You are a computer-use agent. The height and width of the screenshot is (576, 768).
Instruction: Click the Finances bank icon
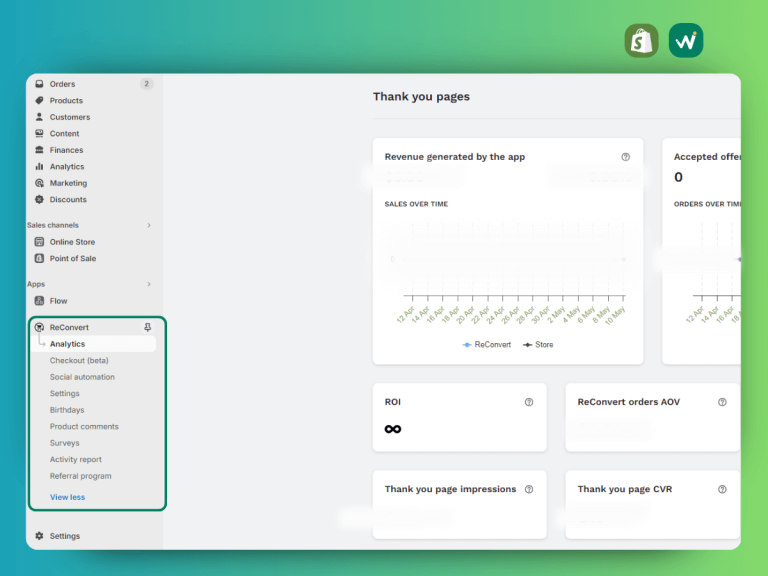click(39, 150)
